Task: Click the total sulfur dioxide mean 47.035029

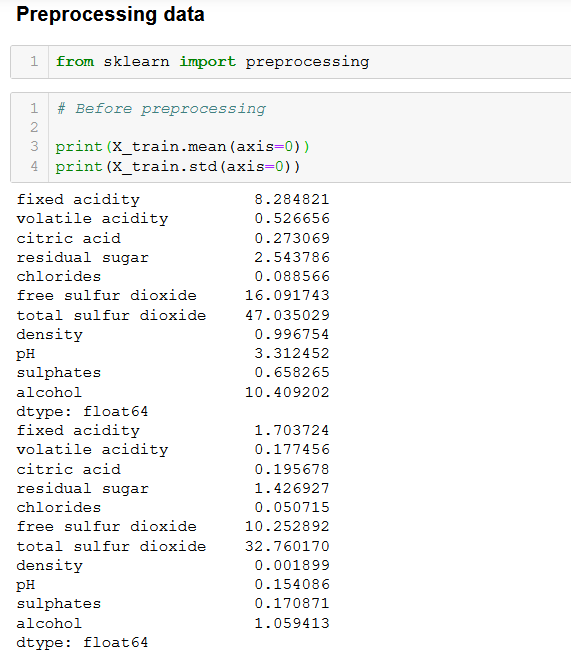Action: tap(287, 315)
